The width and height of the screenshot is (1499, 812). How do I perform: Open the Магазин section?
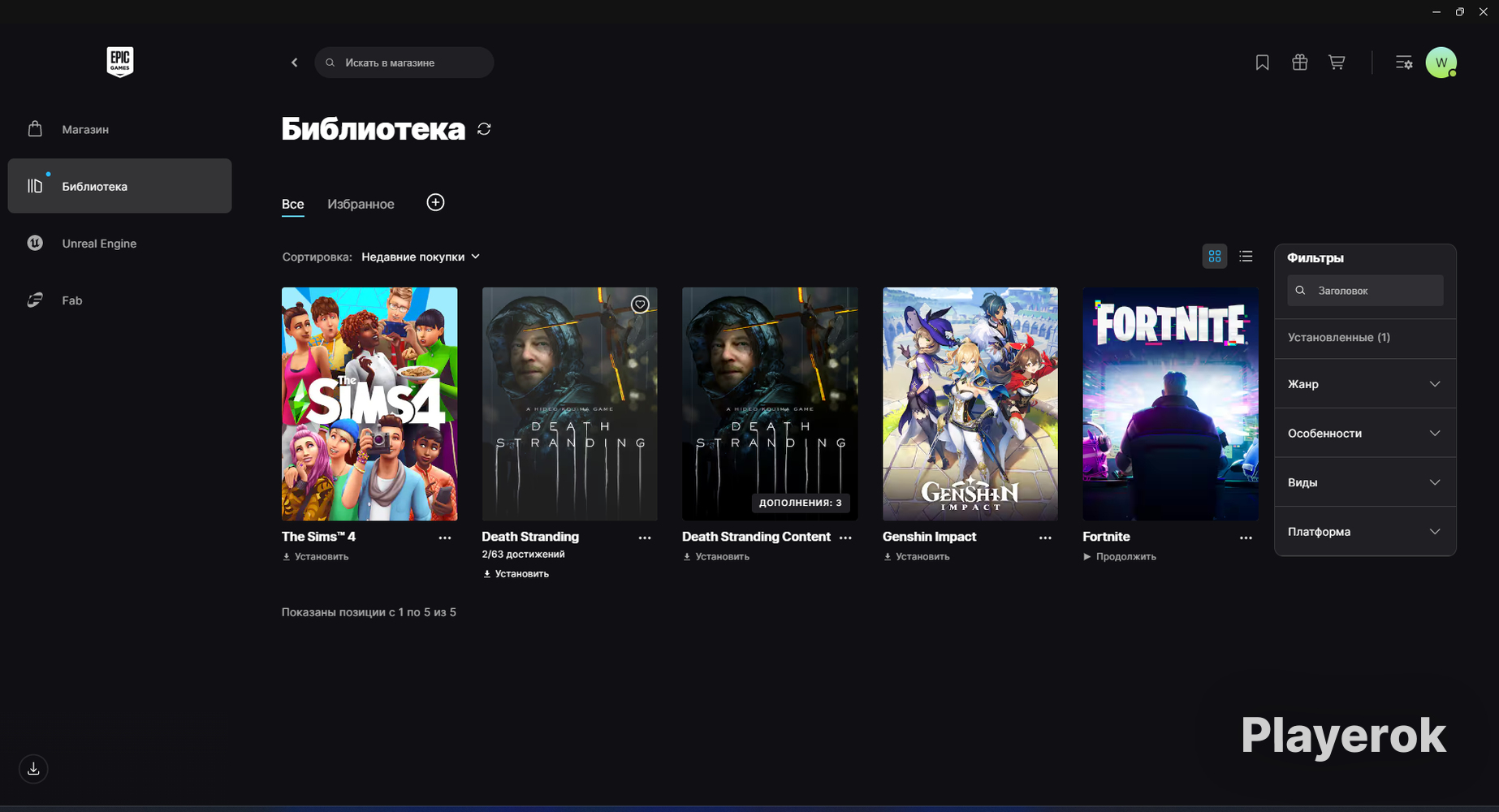(x=119, y=129)
